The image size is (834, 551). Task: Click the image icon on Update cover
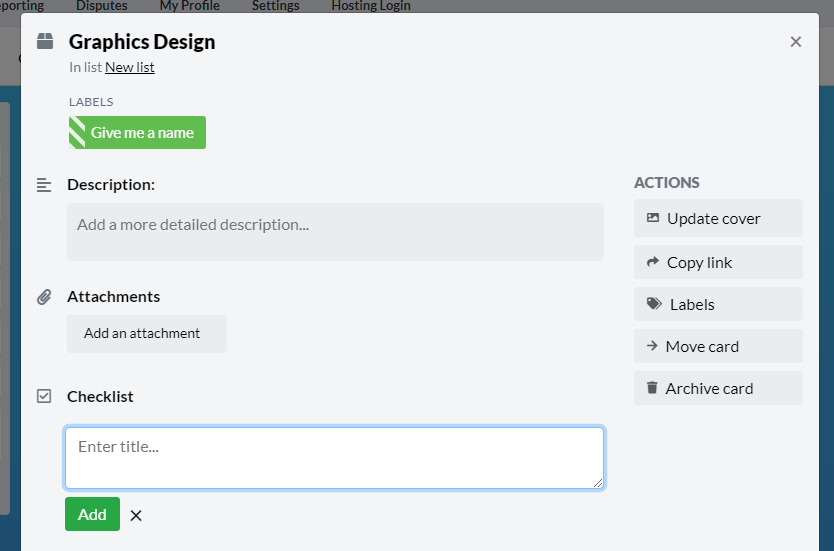coord(653,218)
